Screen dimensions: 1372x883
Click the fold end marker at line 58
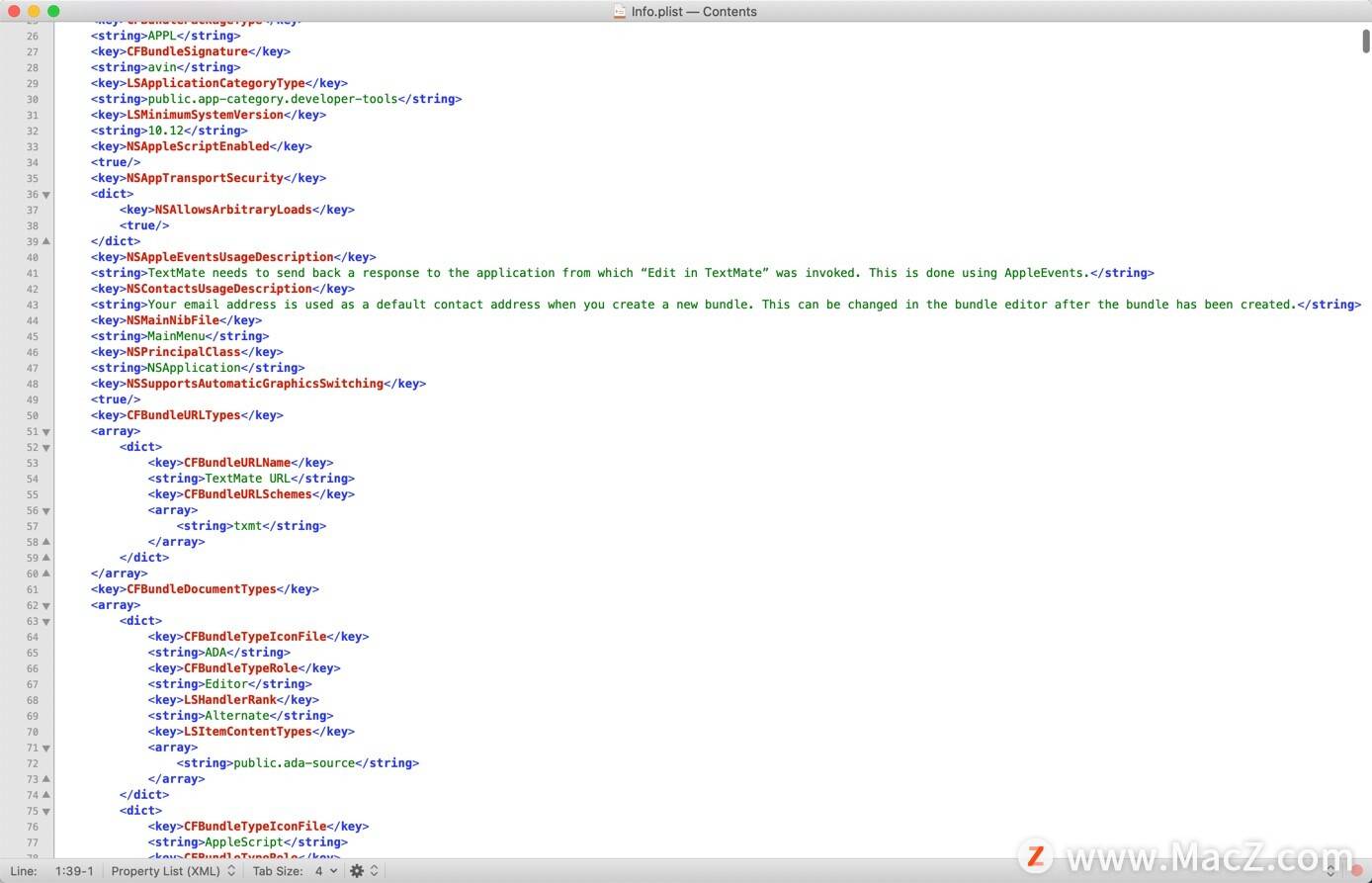46,542
